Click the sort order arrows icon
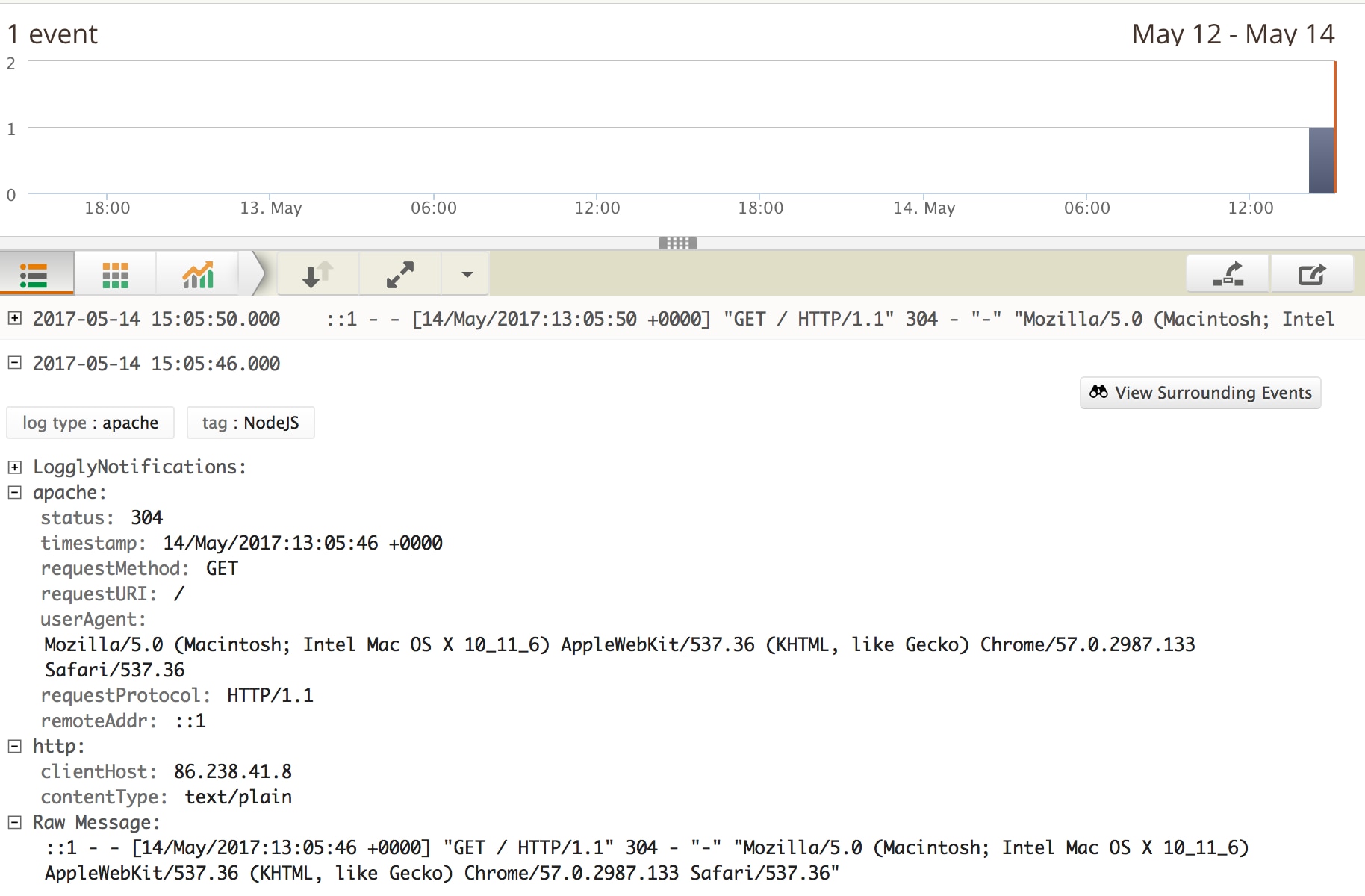1365x896 pixels. pos(317,275)
